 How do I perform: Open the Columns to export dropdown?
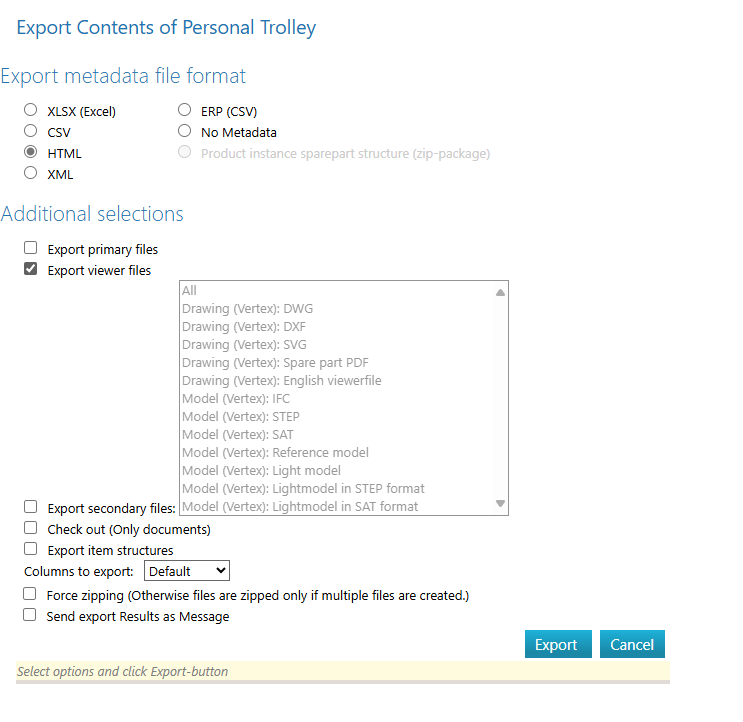(187, 571)
